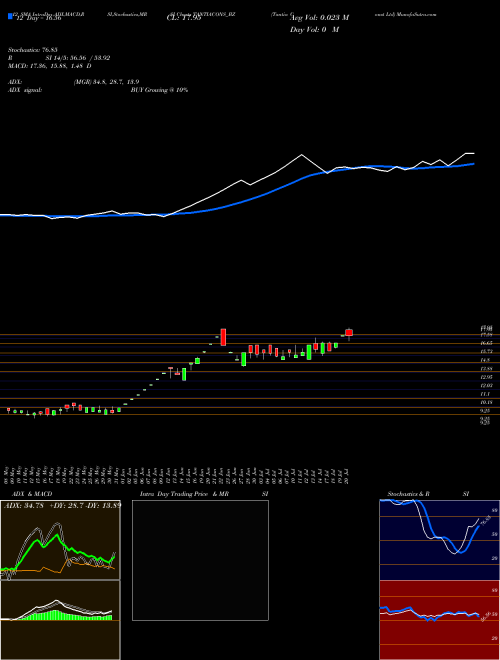Click the 'Stochastics & R' panel title
Viewport: 500px width, 660px height.
click(409, 494)
